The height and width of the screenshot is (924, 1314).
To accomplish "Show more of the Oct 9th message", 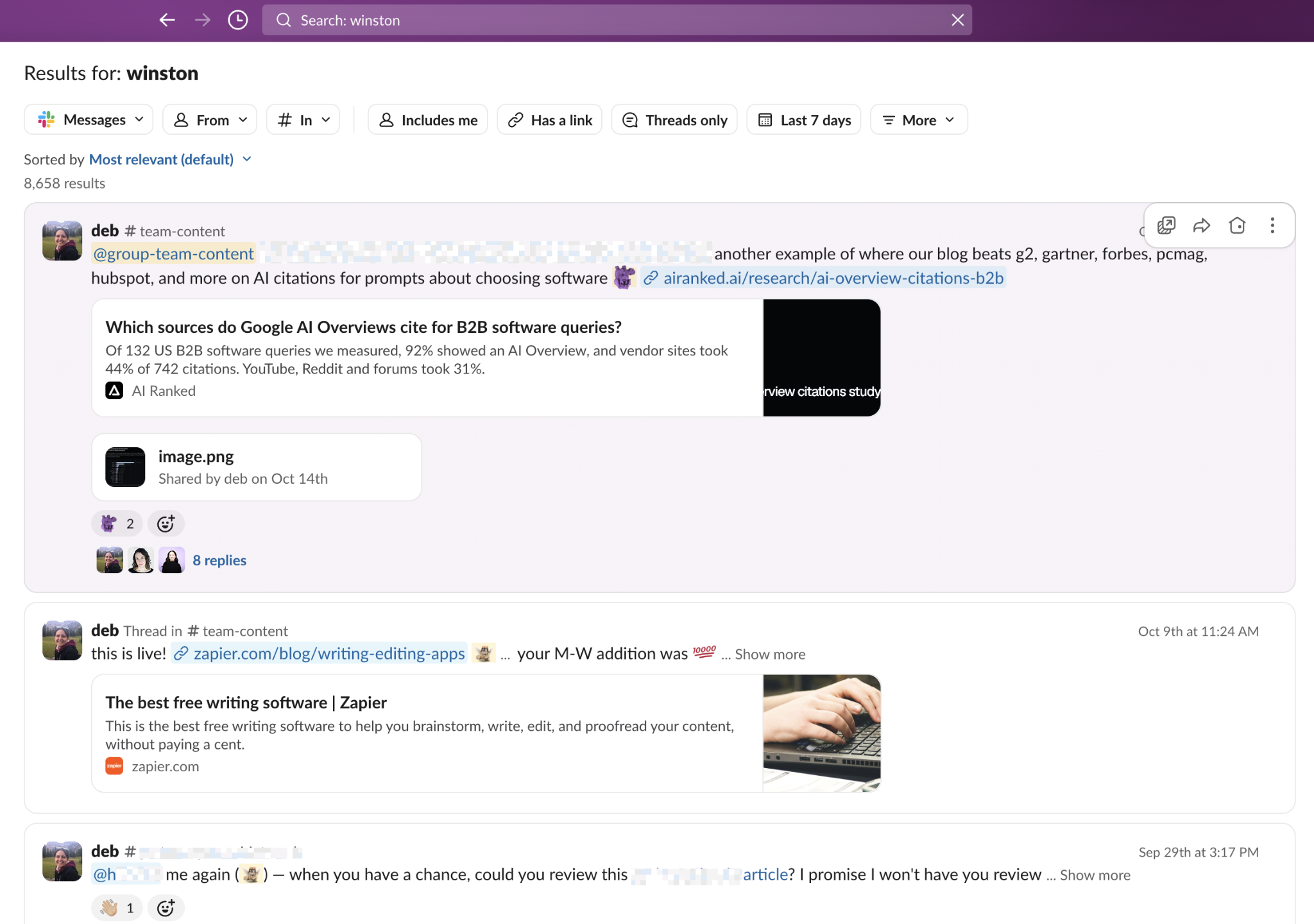I will [769, 654].
